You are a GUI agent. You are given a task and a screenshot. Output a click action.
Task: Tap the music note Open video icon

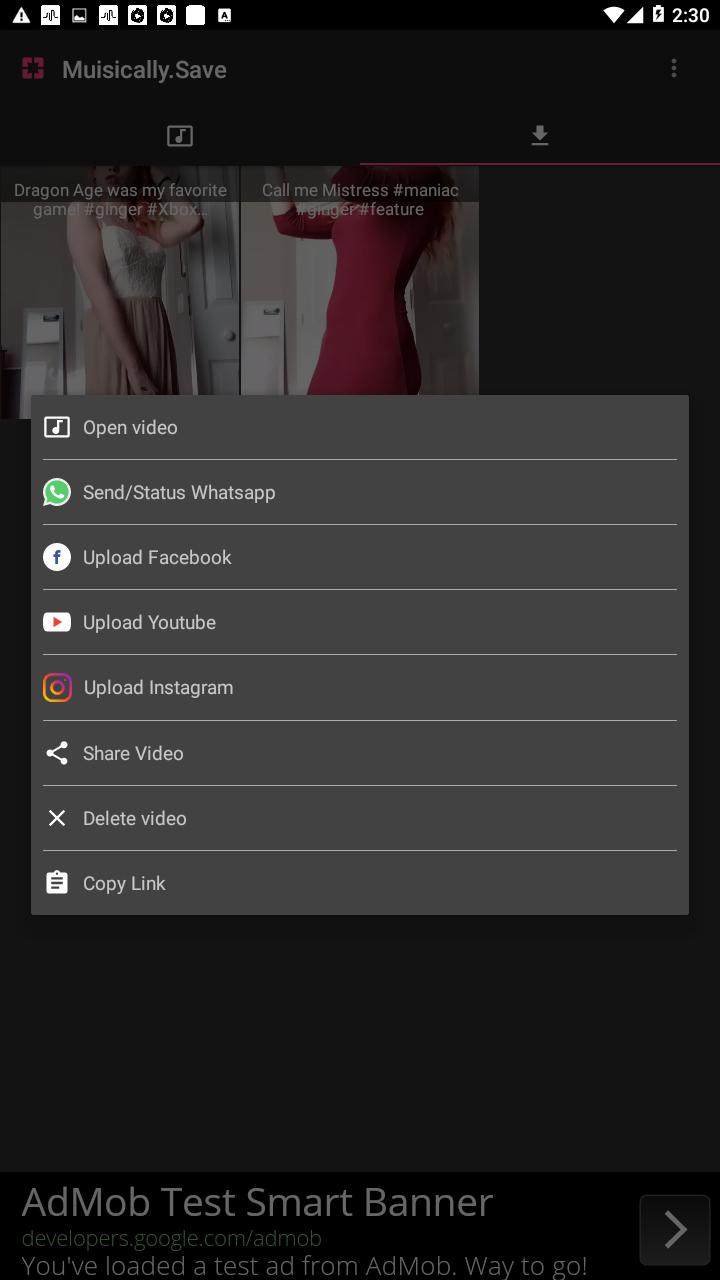point(57,427)
